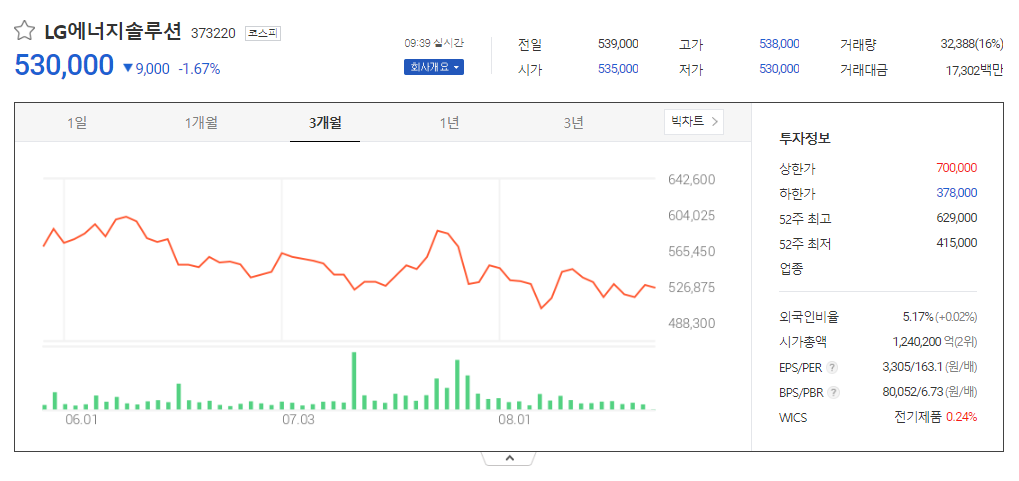This screenshot has height=481, width=1019.
Task: Click the 외국인비율 value 5.17%
Action: (x=918, y=317)
